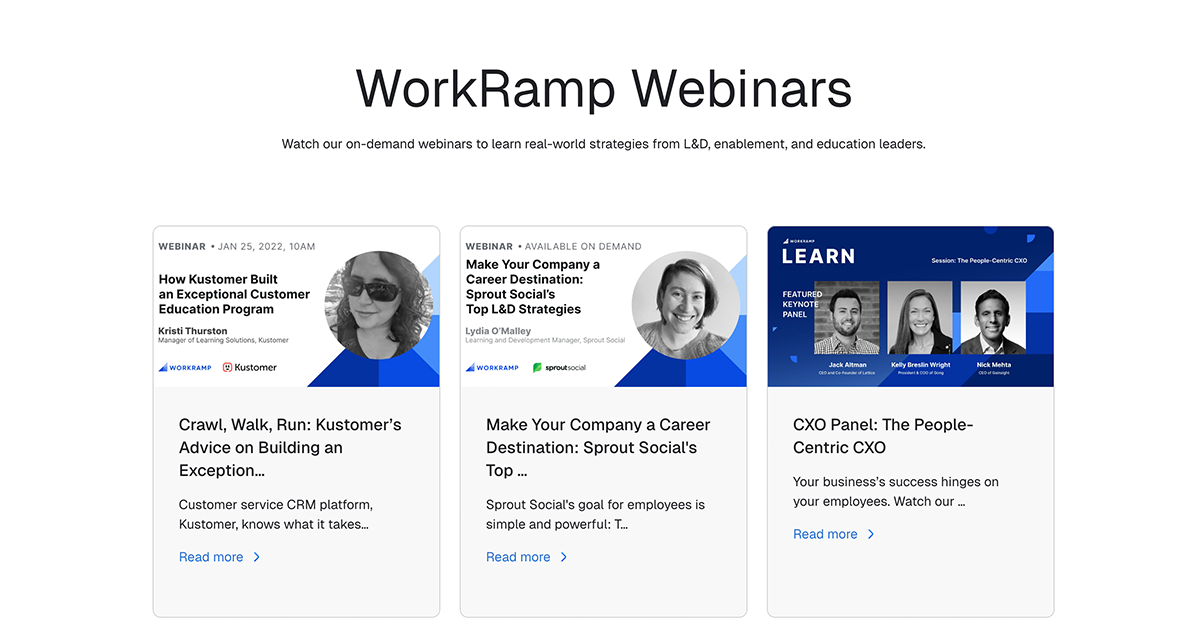This screenshot has height=630, width=1200.
Task: Click the Crawl, Walk, Run webinar title
Action: 289,447
